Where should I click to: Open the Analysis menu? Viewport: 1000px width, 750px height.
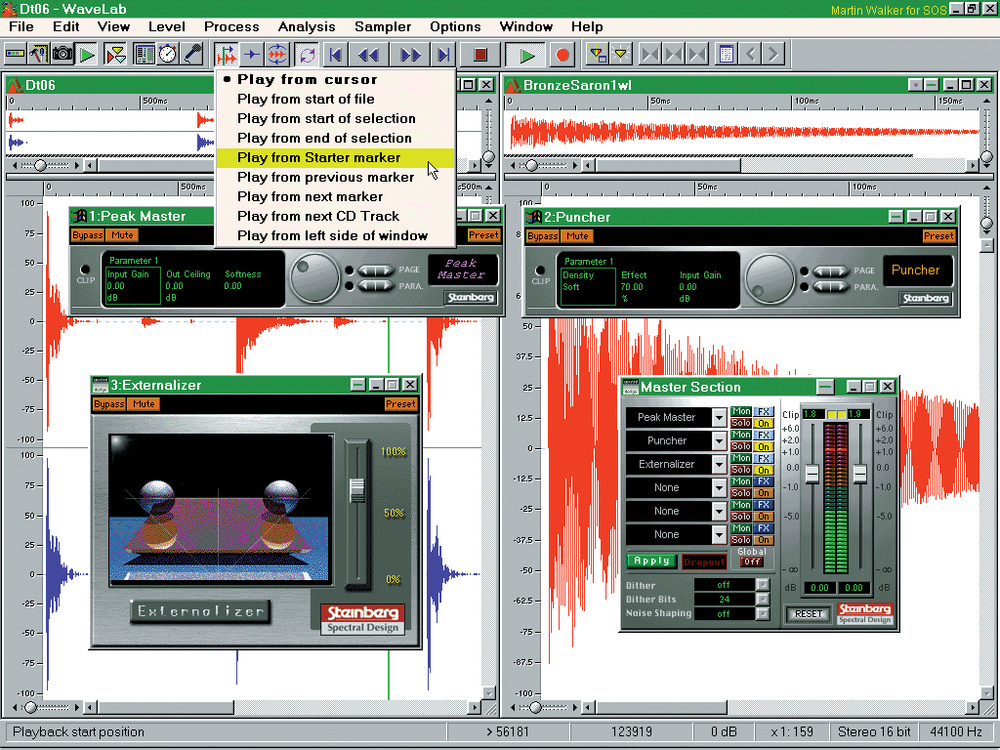tap(307, 27)
